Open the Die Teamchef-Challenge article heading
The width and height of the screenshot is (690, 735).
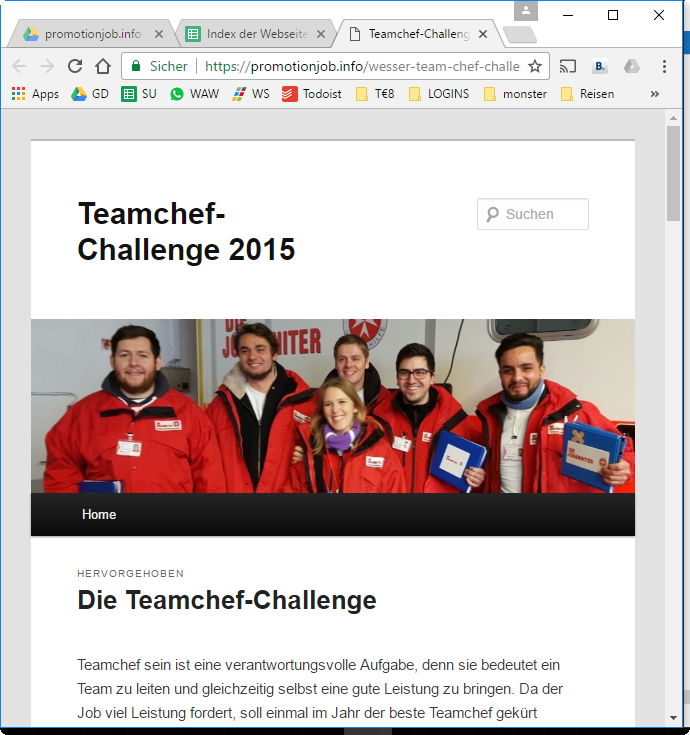pos(227,600)
